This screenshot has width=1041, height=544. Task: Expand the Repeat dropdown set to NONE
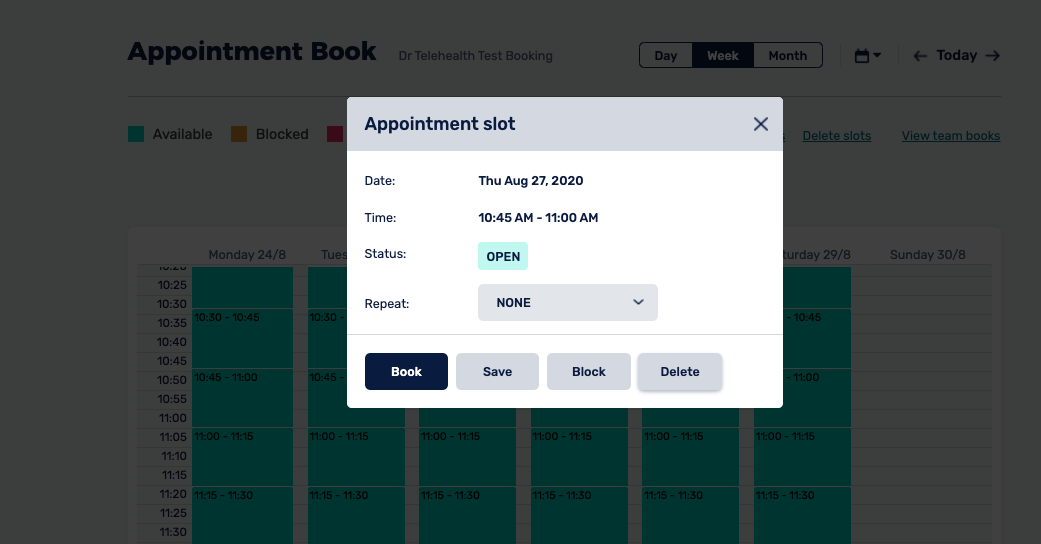pyautogui.click(x=567, y=302)
